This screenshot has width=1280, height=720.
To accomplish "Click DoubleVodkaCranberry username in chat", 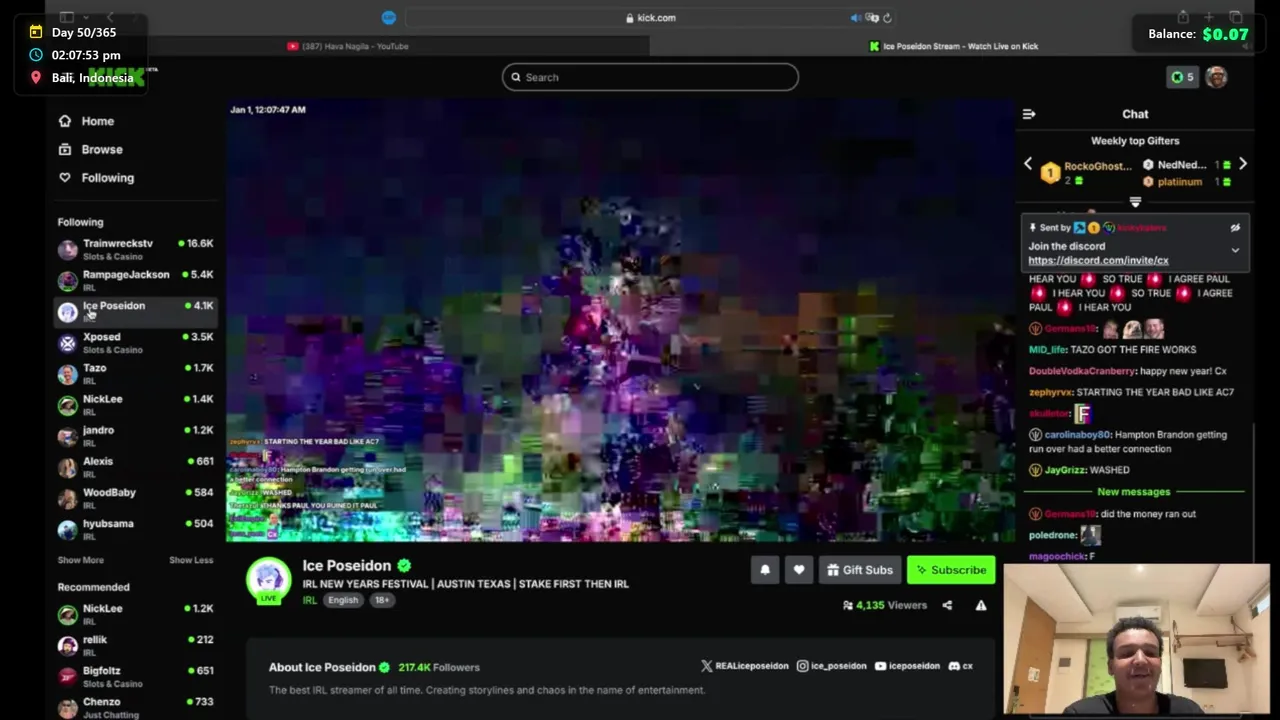I will [1082, 371].
